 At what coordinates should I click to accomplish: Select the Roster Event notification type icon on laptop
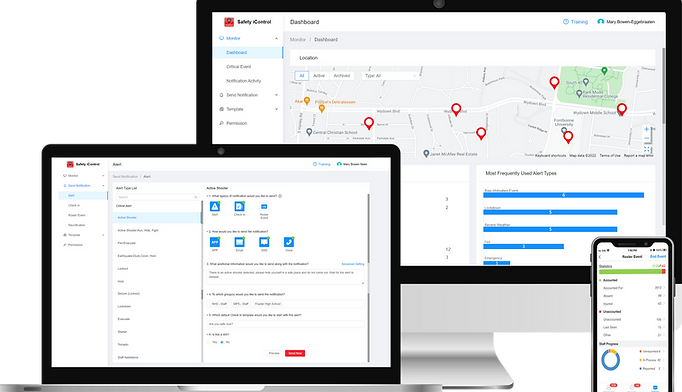pyautogui.click(x=264, y=207)
